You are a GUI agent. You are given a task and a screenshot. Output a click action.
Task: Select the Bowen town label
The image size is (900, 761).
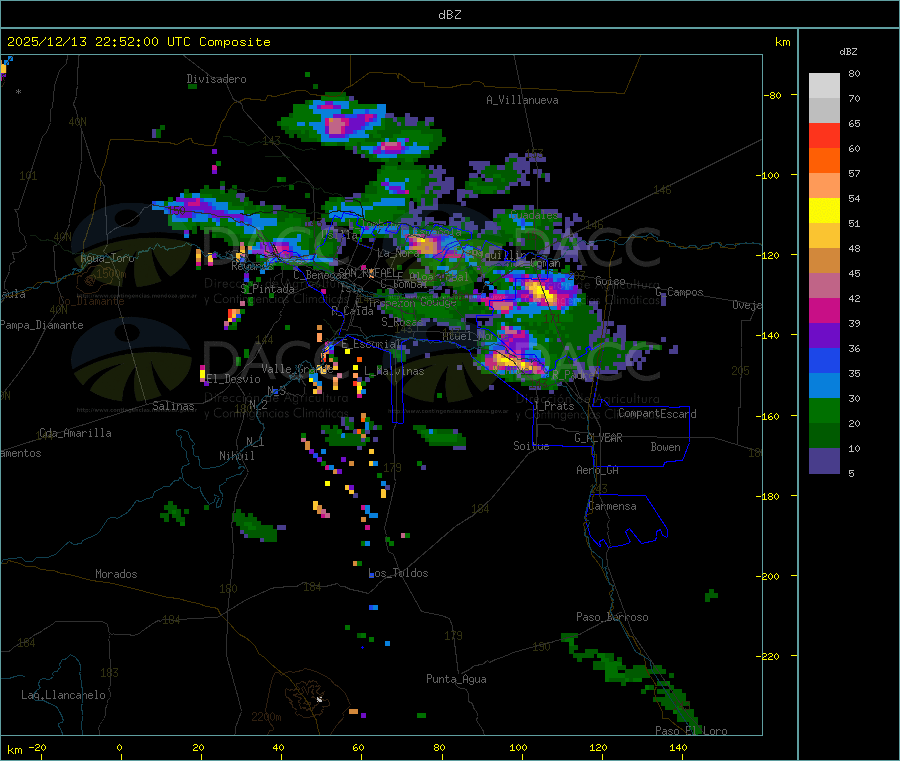[x=665, y=447]
